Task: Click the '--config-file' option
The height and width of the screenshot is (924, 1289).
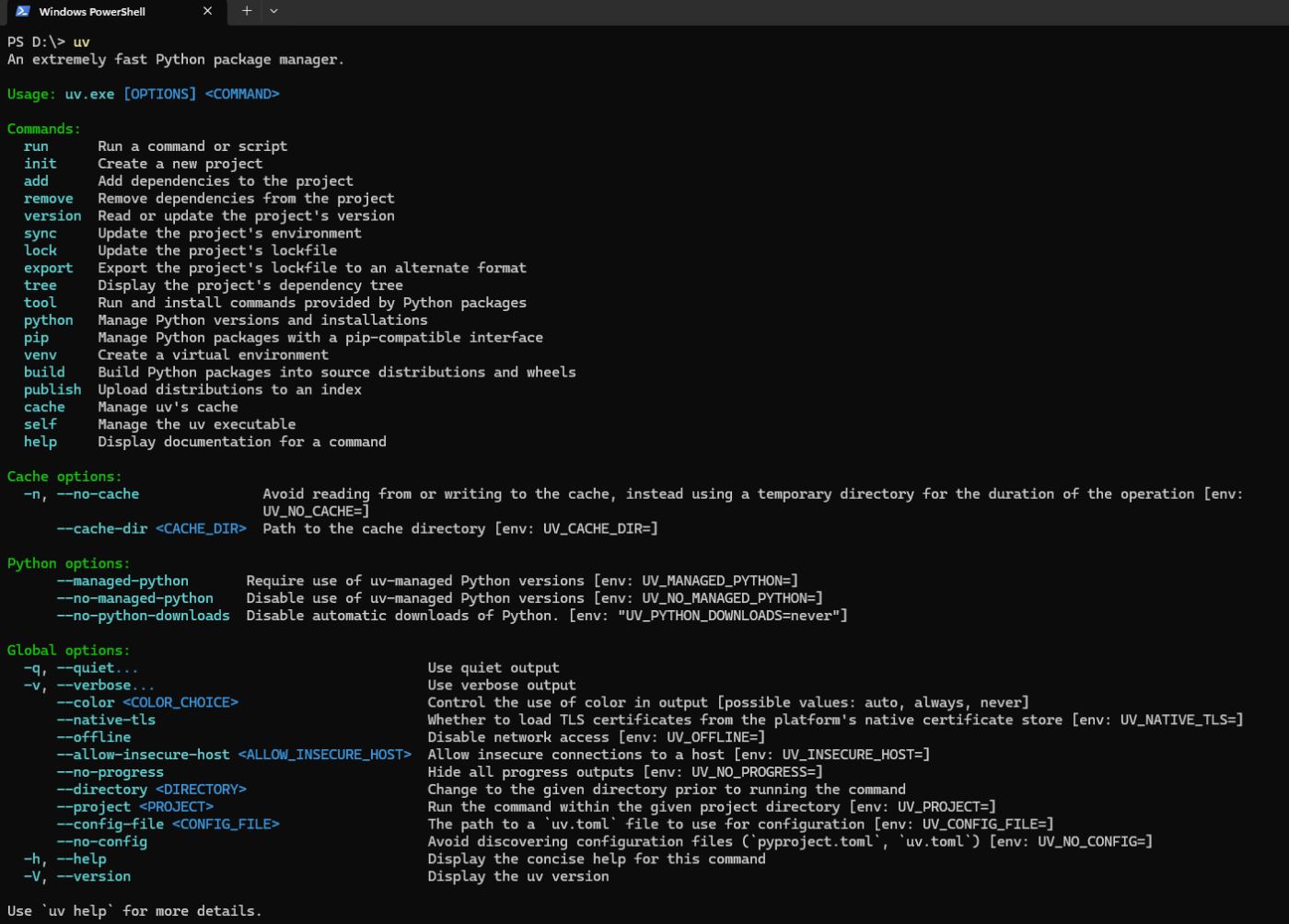Action: click(110, 825)
